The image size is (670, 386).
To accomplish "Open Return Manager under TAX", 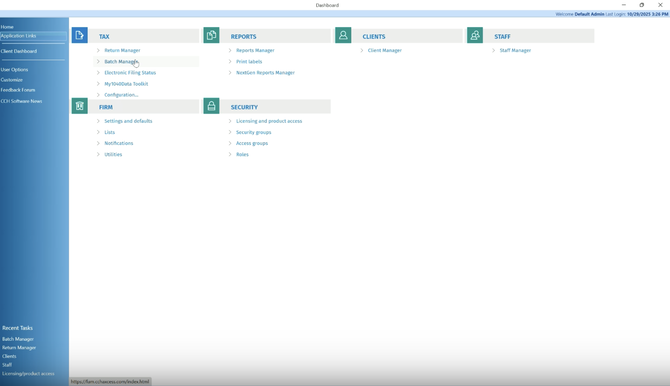I will [x=122, y=50].
